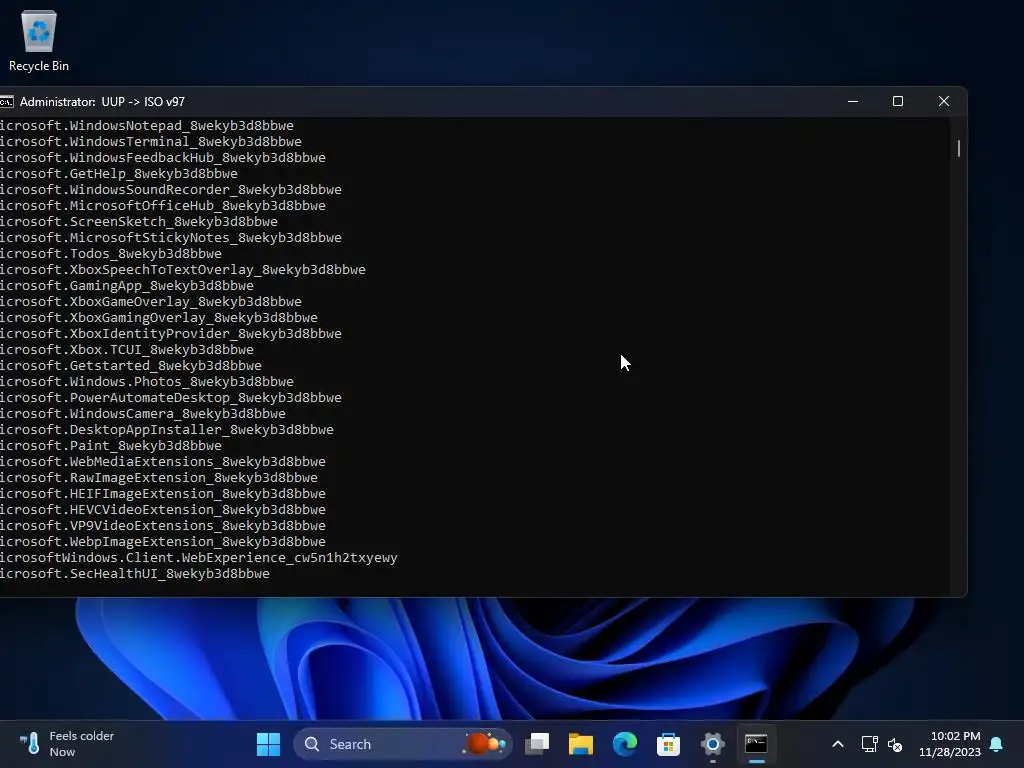Click the MicrosoftStickyNotes package line
This screenshot has height=768, width=1024.
tap(170, 238)
